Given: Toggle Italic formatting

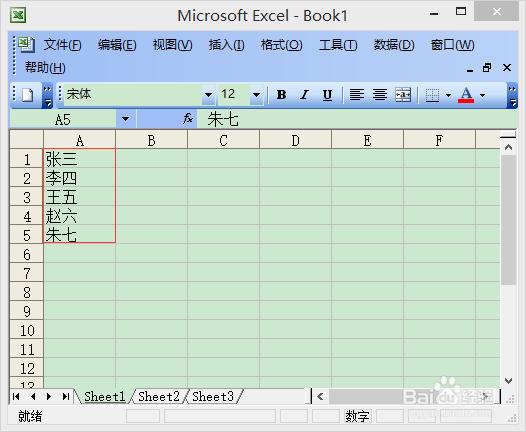Looking at the screenshot, I should coord(305,95).
